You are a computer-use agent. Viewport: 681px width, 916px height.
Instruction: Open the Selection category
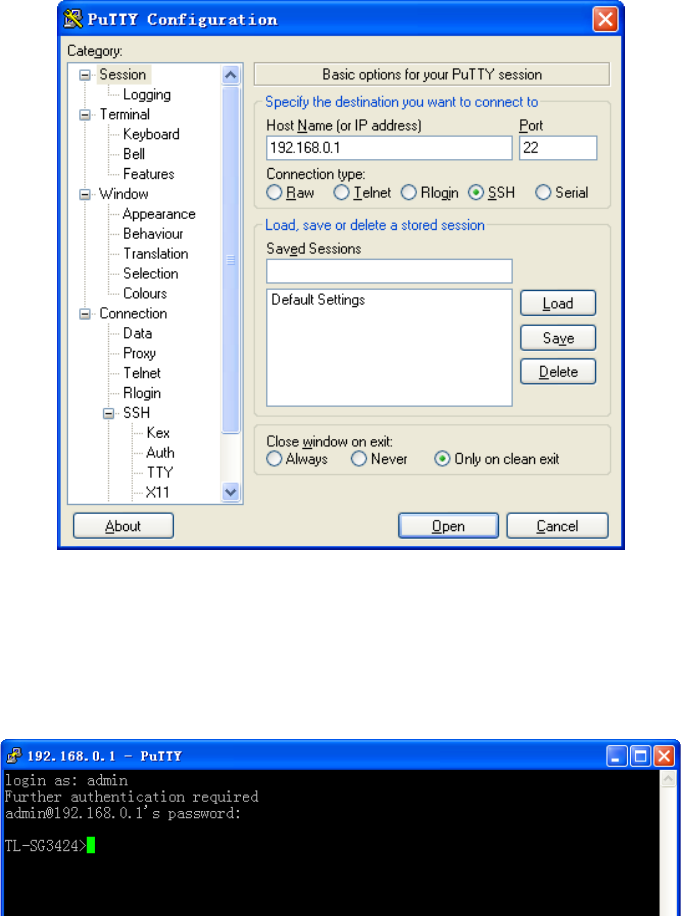(151, 273)
